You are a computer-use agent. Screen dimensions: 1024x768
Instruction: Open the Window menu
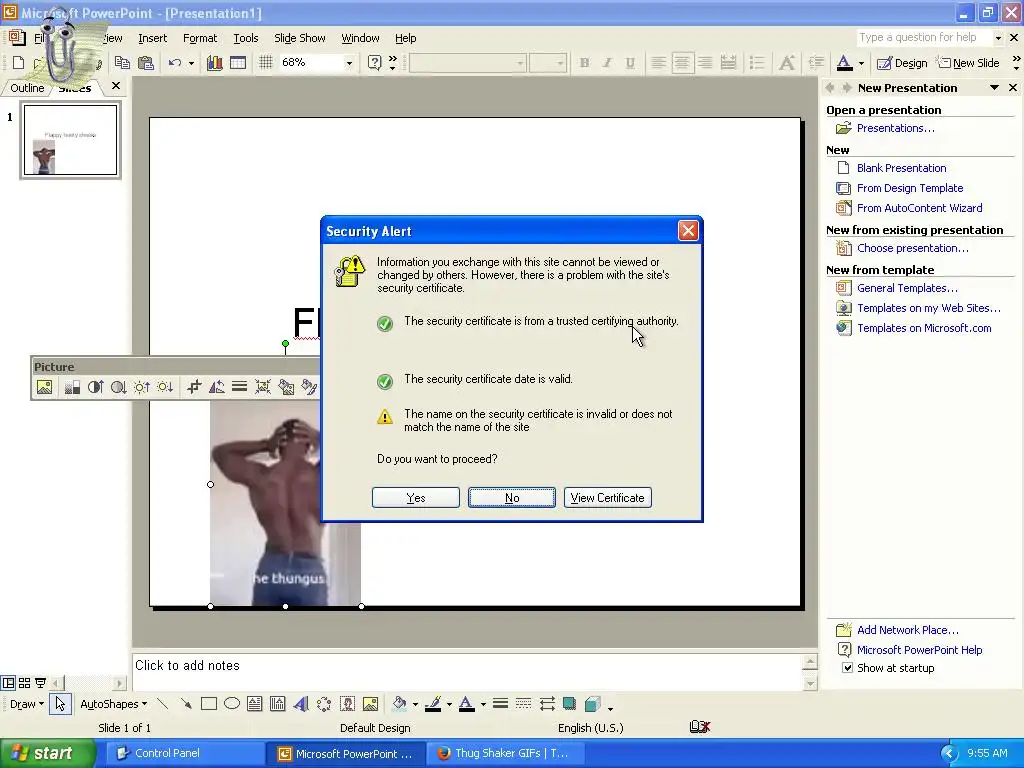point(360,38)
